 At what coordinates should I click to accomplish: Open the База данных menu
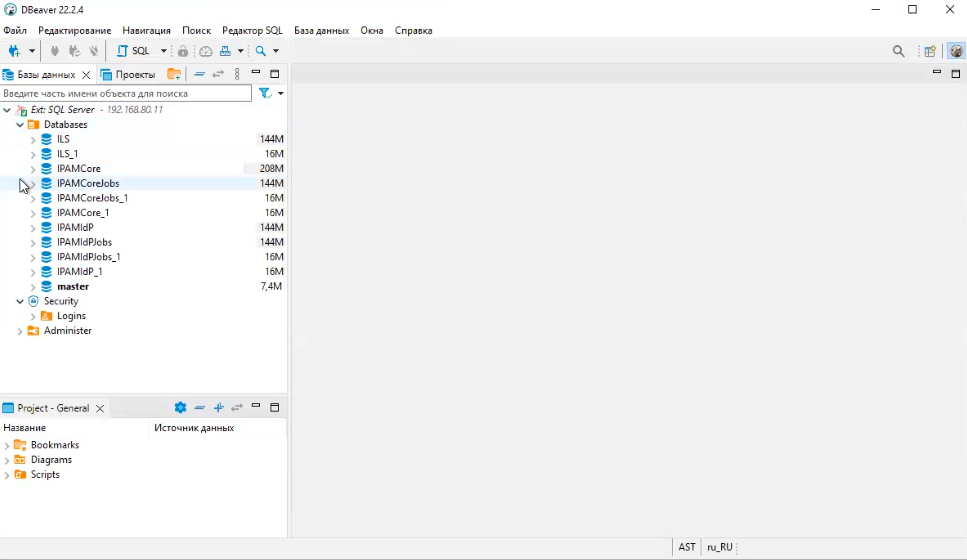click(321, 30)
